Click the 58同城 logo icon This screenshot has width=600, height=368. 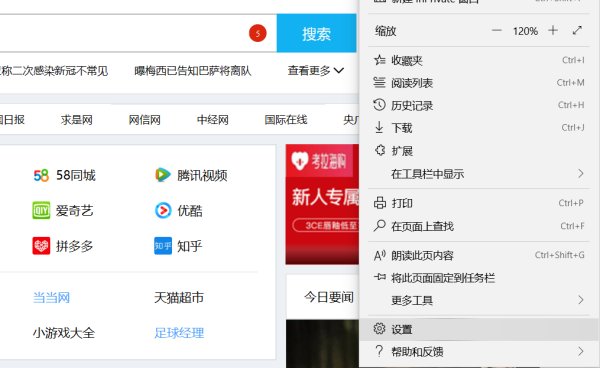41,175
